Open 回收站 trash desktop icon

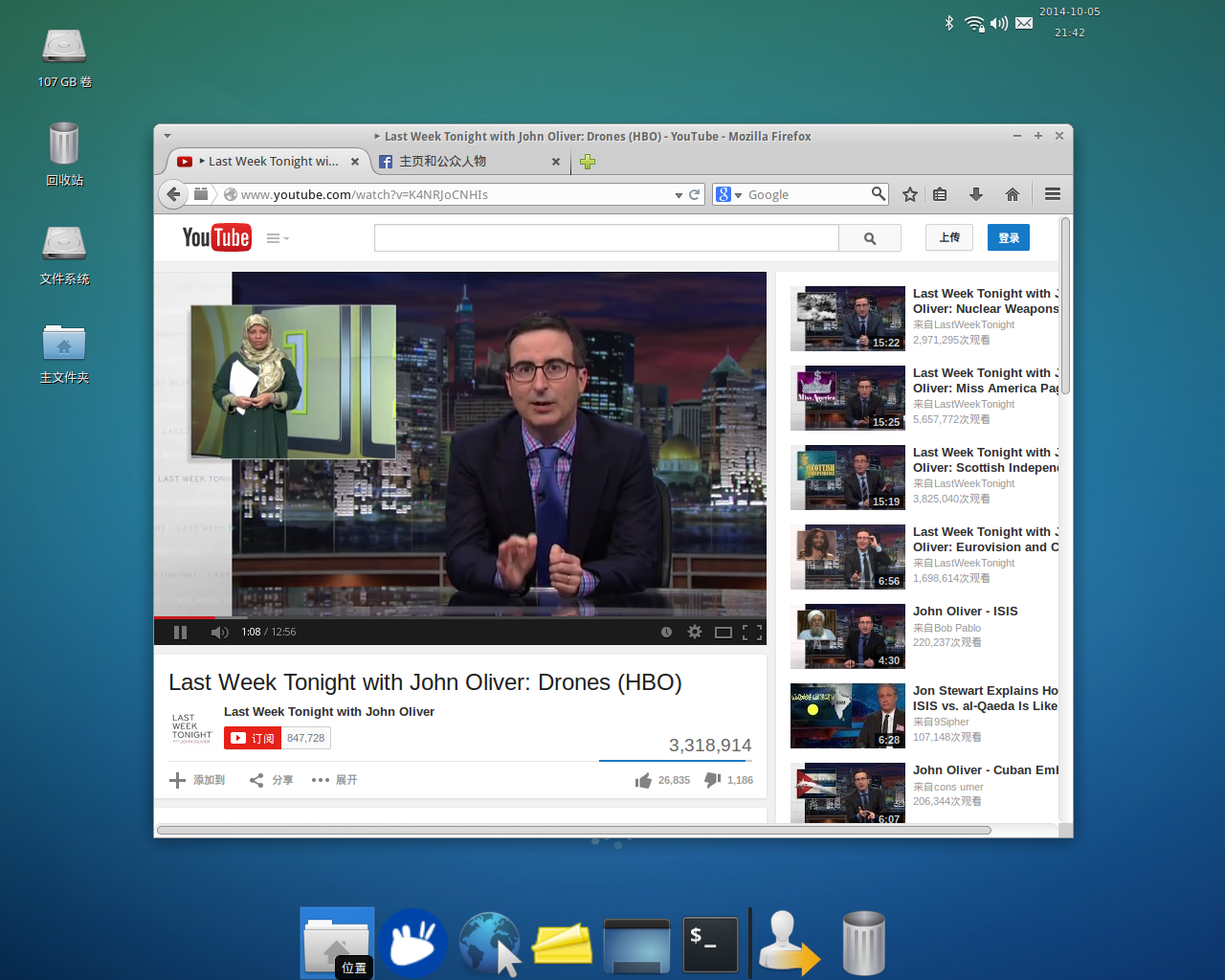(x=64, y=153)
